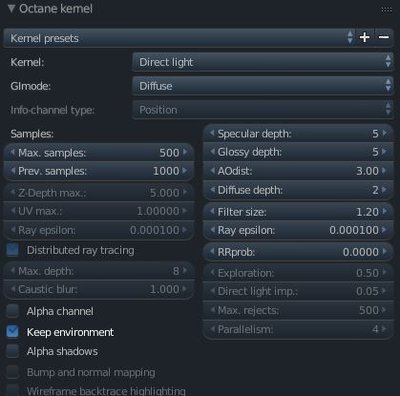Toggle the Alpha shadows checkbox
Viewport: 400px width, 396px height.
[x=13, y=351]
